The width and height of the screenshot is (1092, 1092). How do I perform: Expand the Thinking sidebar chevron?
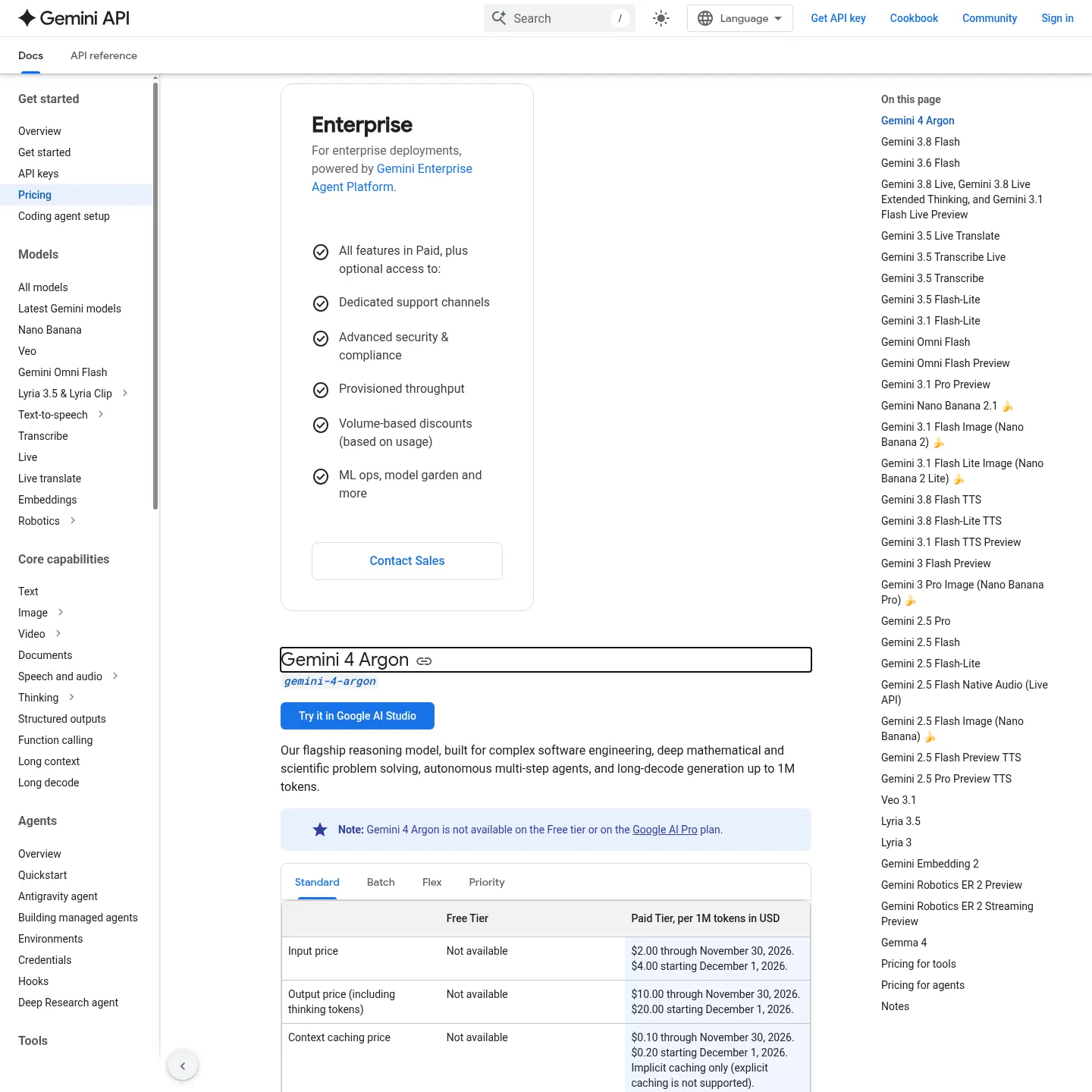71,697
